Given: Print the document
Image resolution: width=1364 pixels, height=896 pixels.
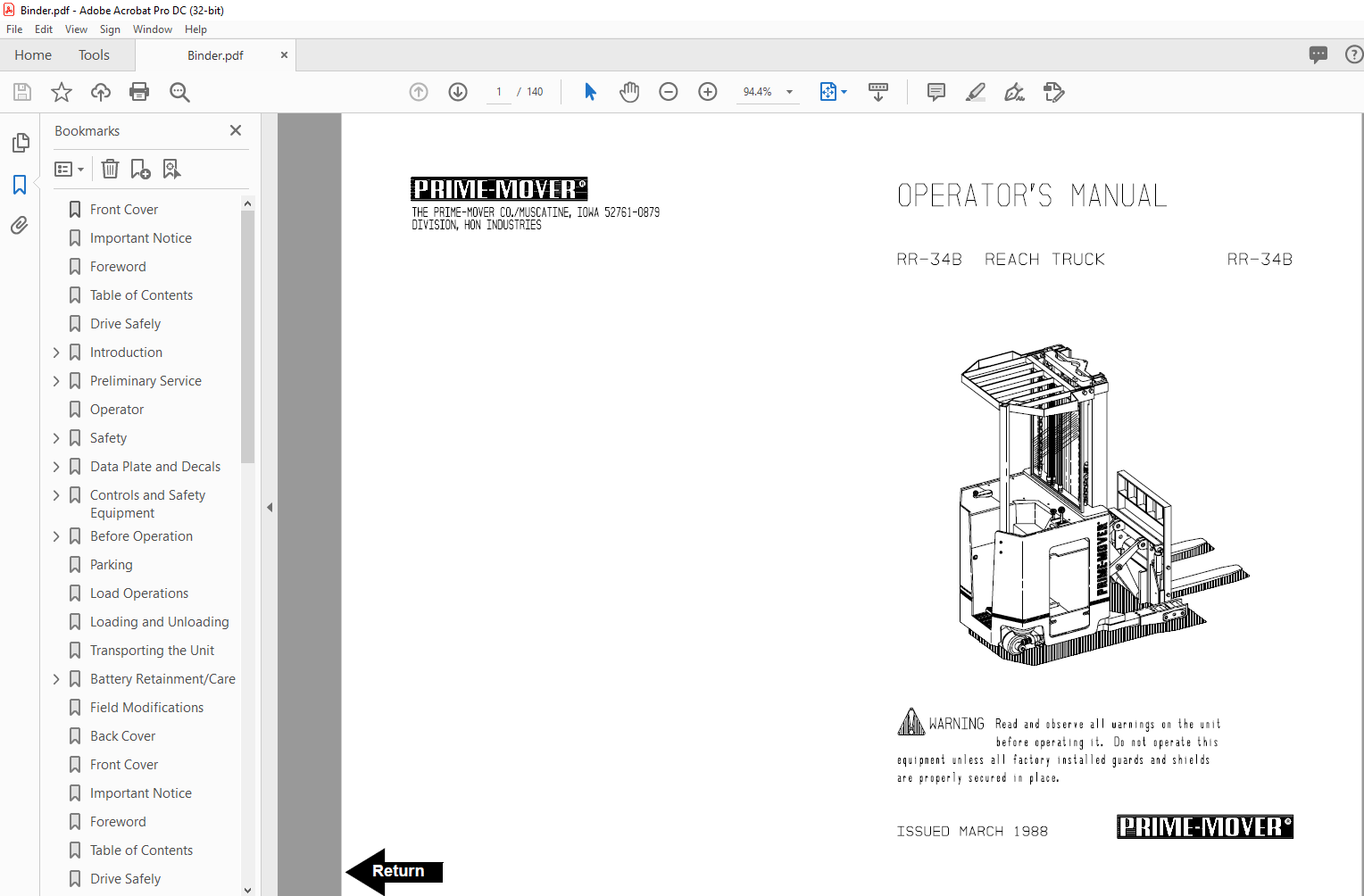Looking at the screenshot, I should pos(139,92).
